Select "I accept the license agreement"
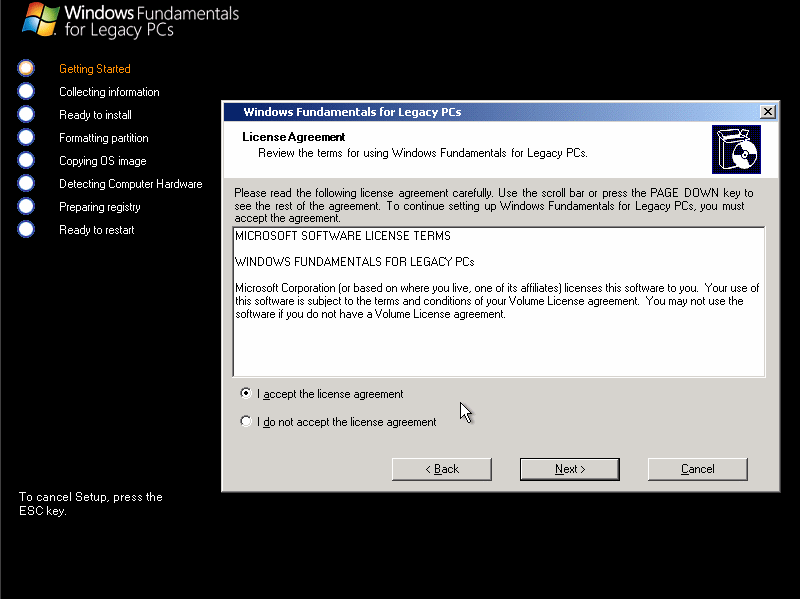 [246, 393]
